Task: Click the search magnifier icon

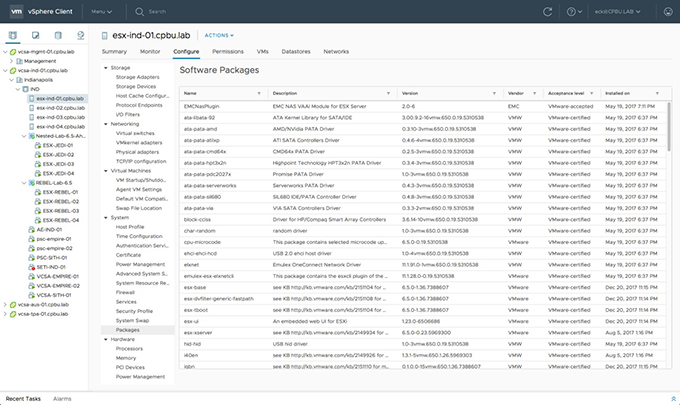Action: 139,12
